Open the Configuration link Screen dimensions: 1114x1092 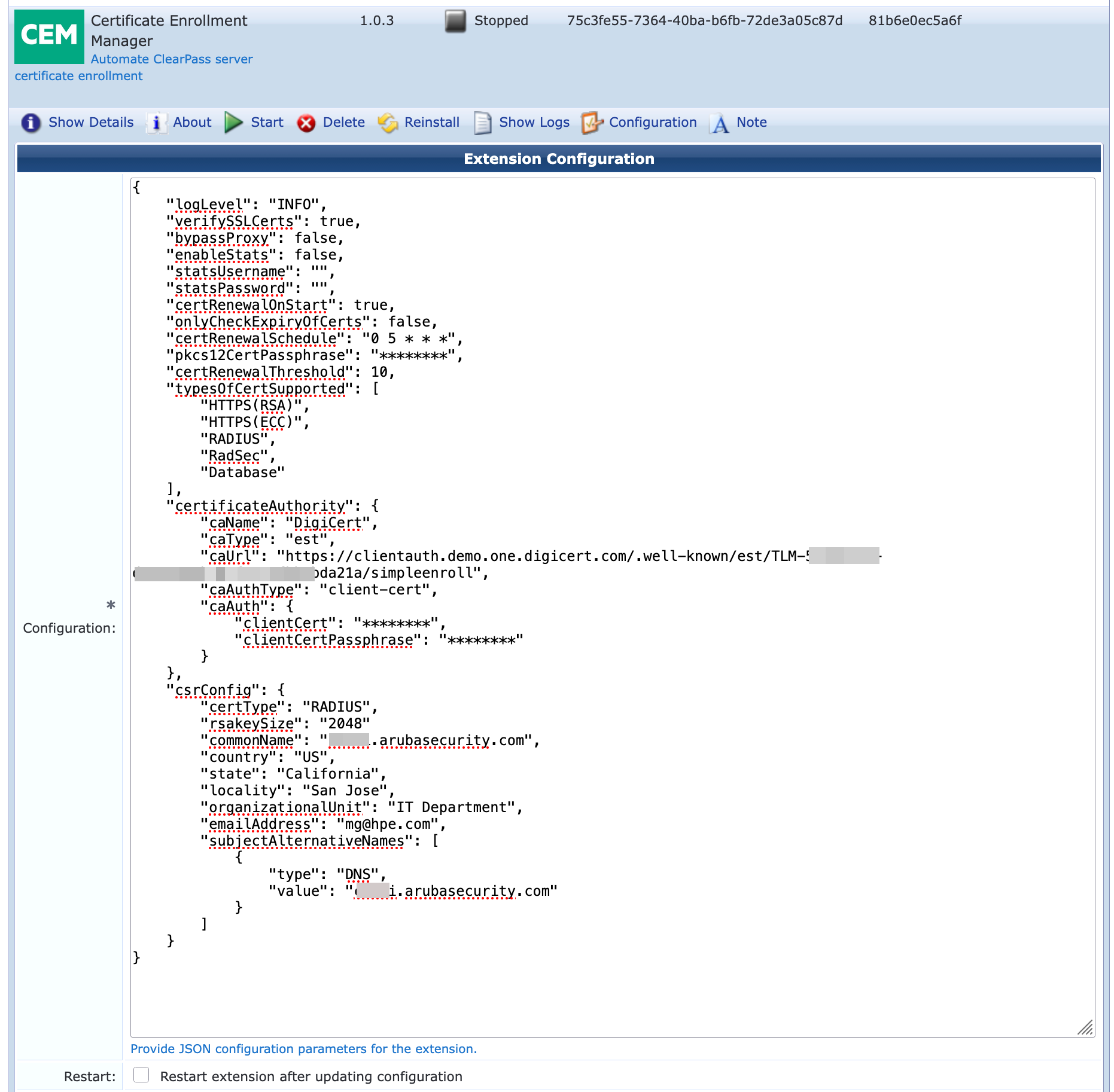(x=653, y=122)
